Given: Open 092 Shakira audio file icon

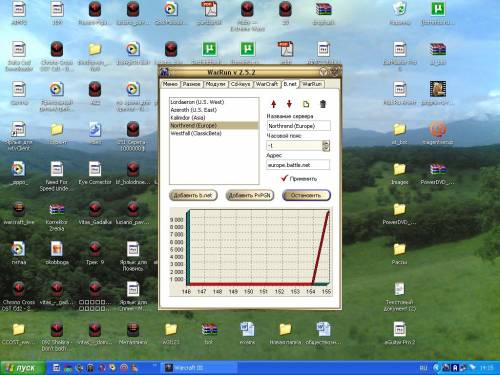Looking at the screenshot, I should pyautogui.click(x=57, y=336).
